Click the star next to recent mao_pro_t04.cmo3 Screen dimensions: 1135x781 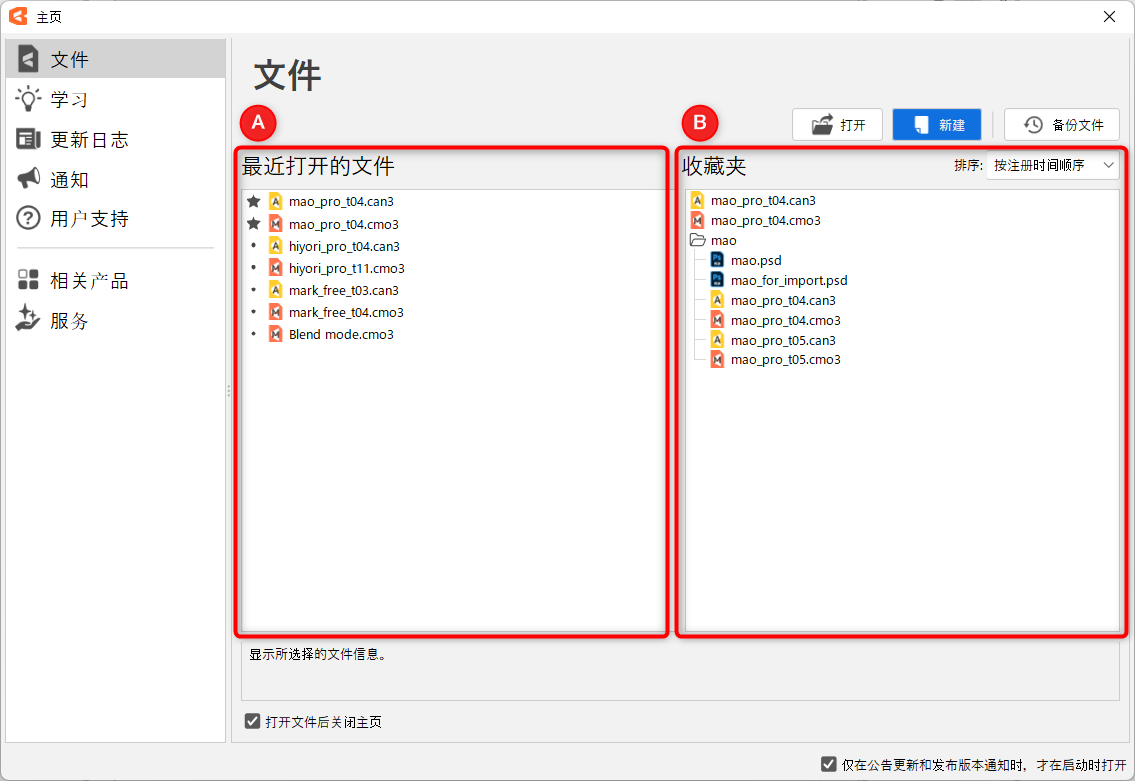(254, 224)
